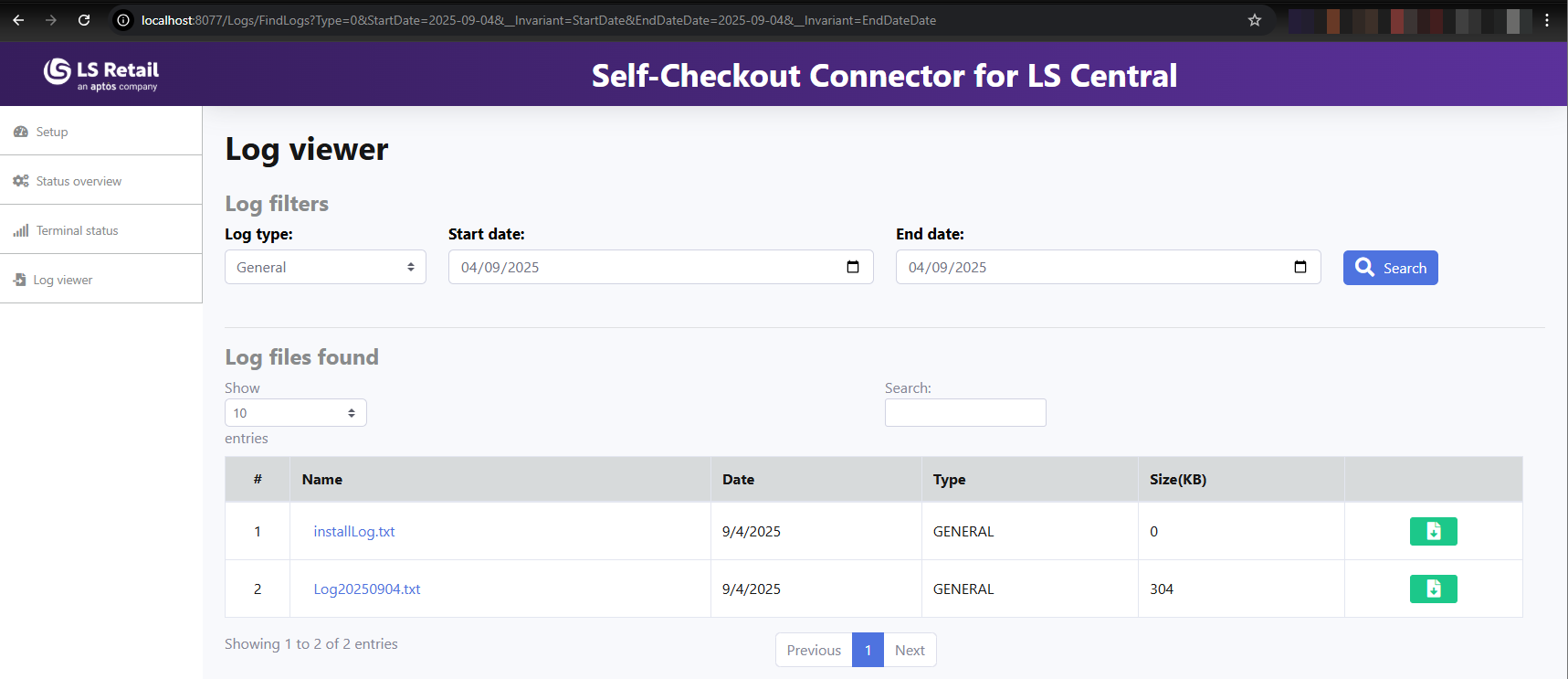Reload the page
Screen dimensions: 1568x679
(x=84, y=20)
